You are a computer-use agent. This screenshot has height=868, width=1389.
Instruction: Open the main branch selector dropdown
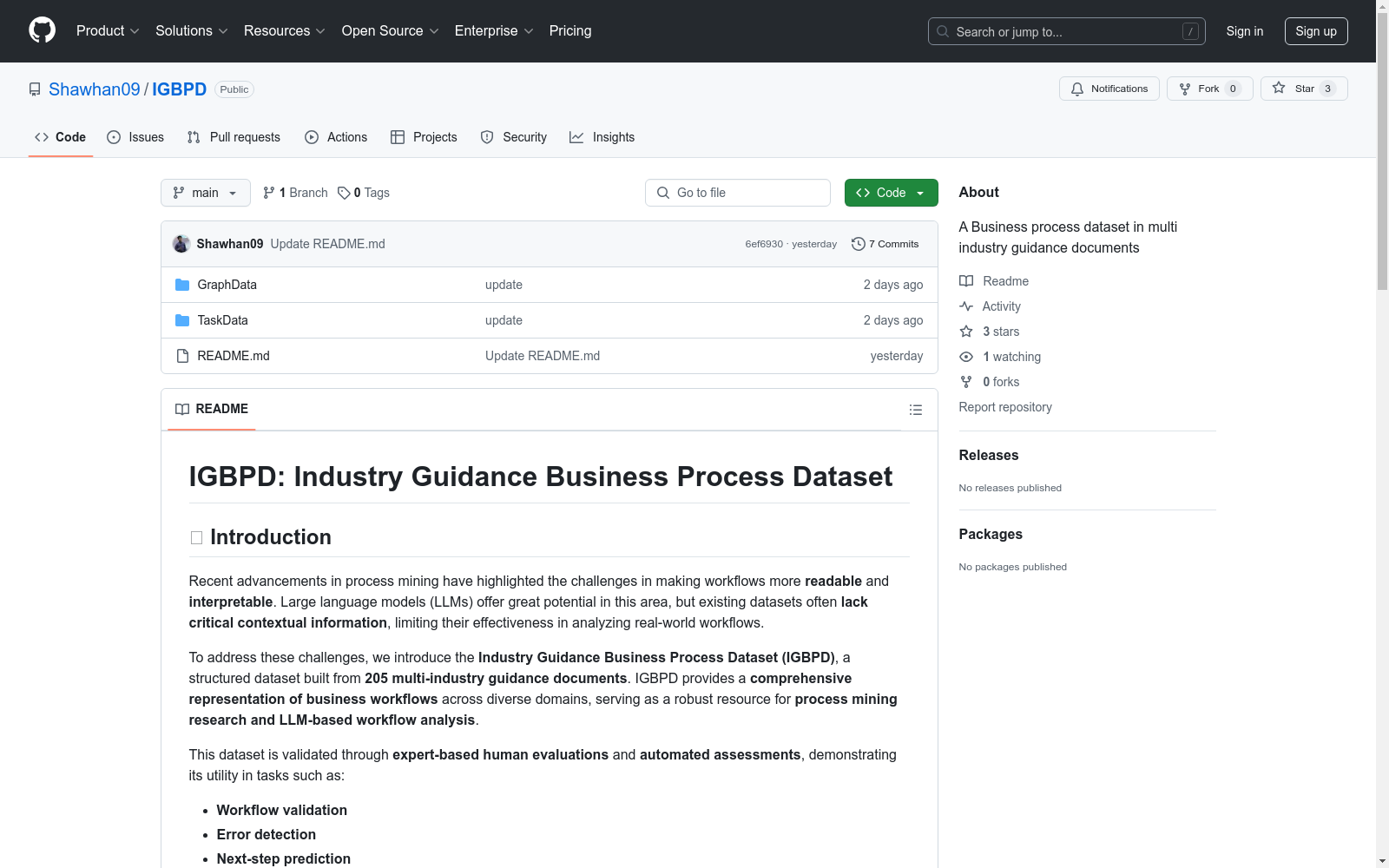pos(206,193)
